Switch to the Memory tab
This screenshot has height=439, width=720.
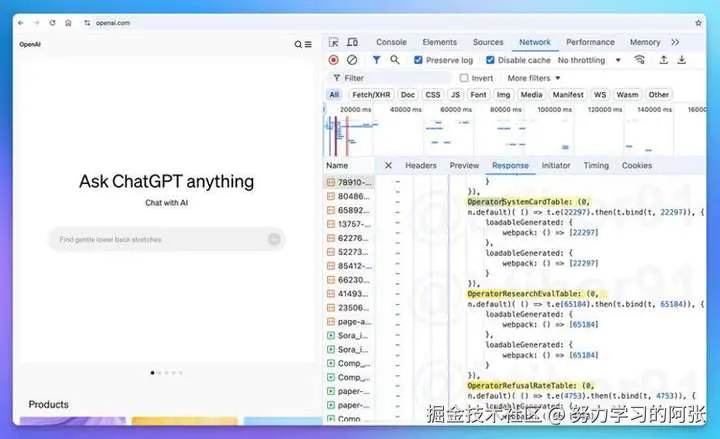(645, 42)
